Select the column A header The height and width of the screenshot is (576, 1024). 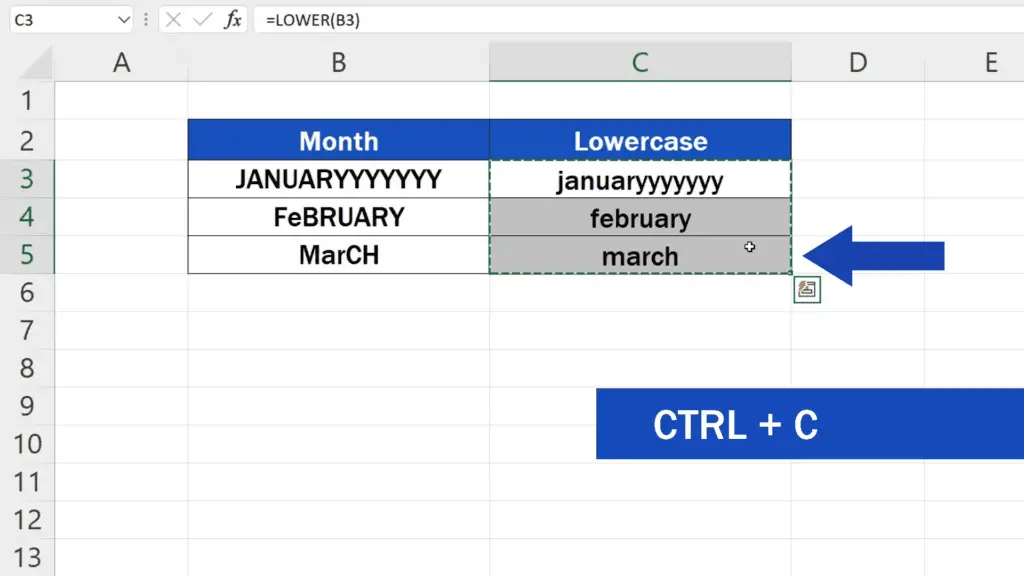(121, 63)
